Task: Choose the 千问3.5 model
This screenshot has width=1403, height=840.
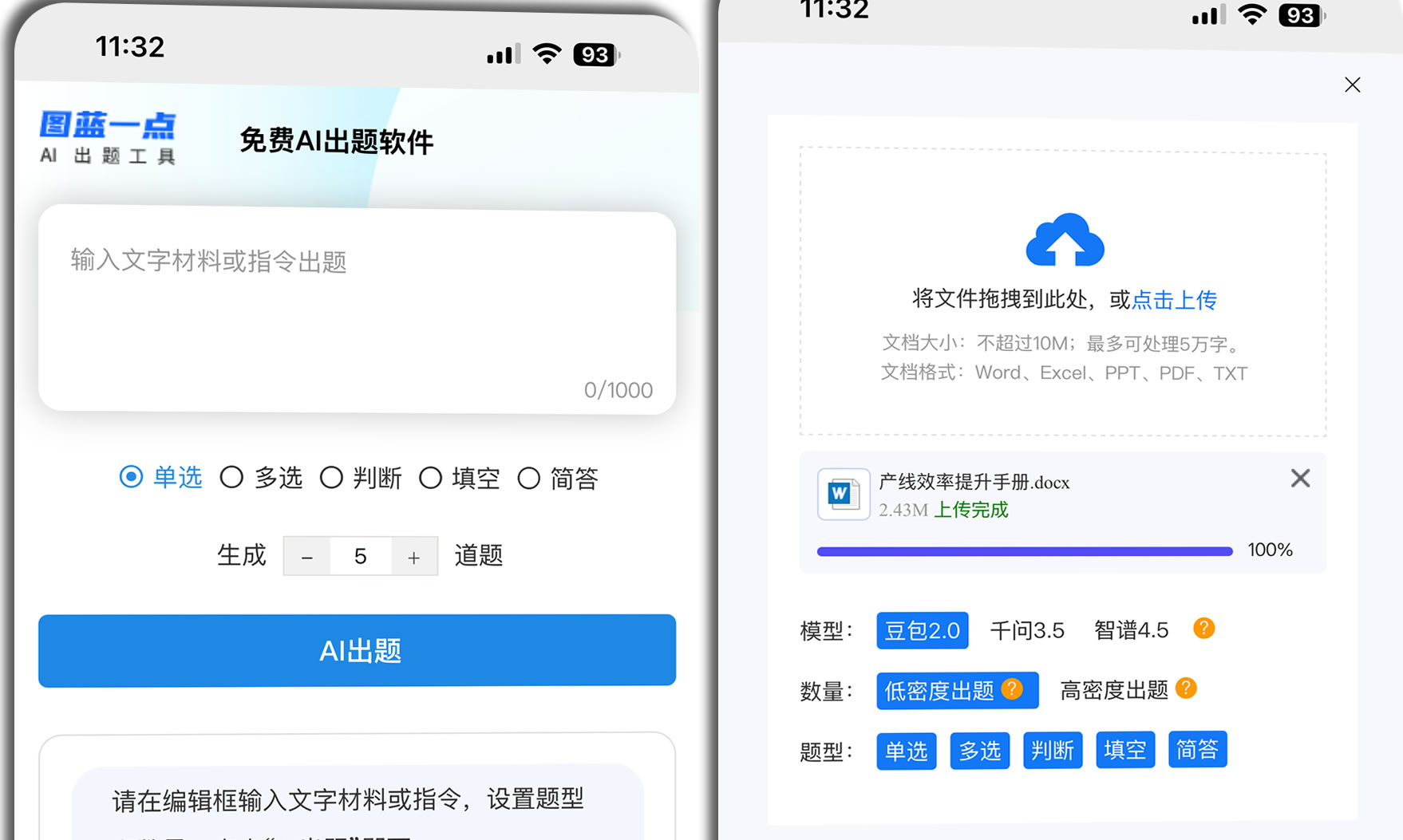Action: (1027, 631)
